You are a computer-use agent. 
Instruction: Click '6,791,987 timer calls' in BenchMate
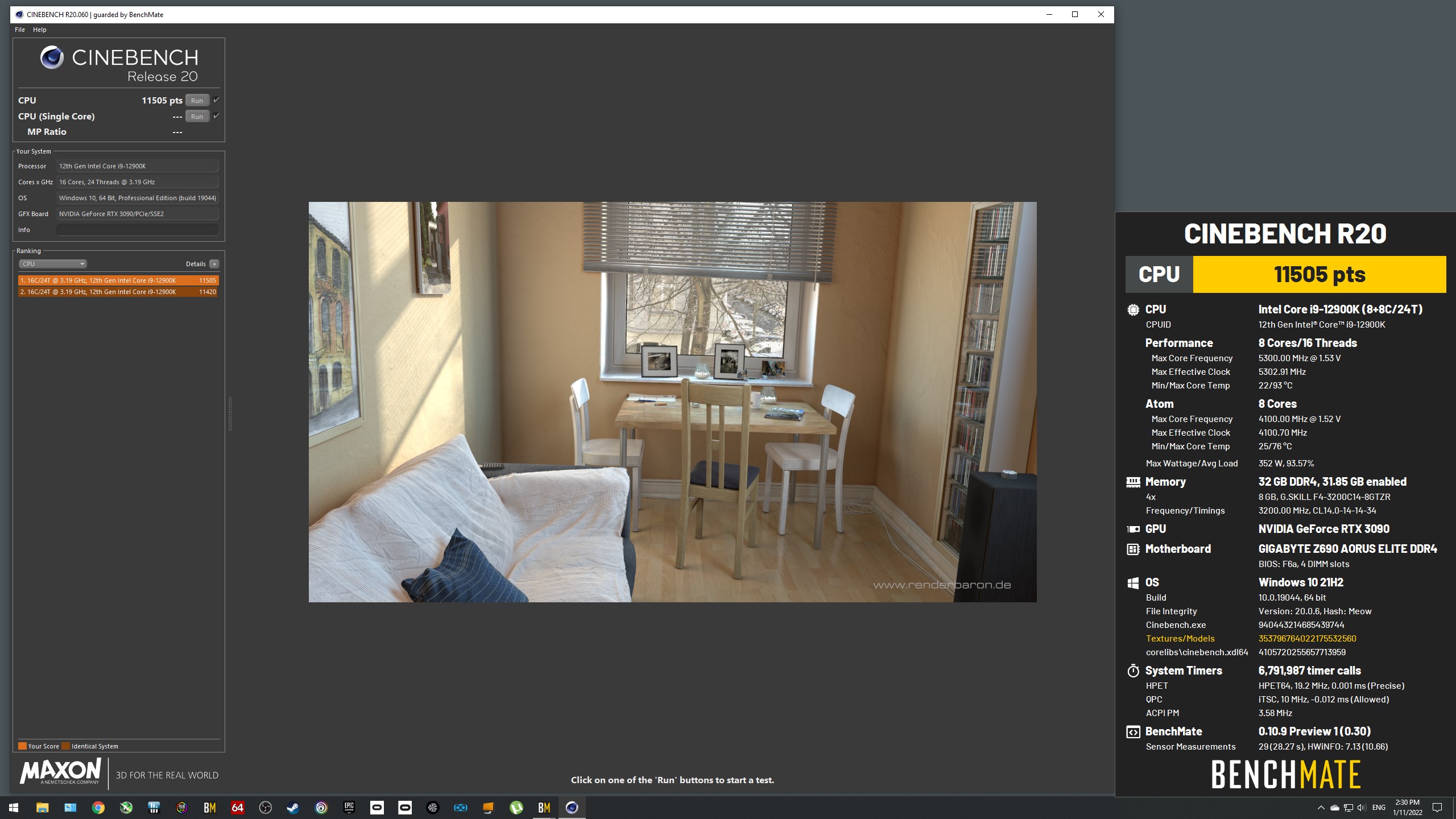[1310, 671]
